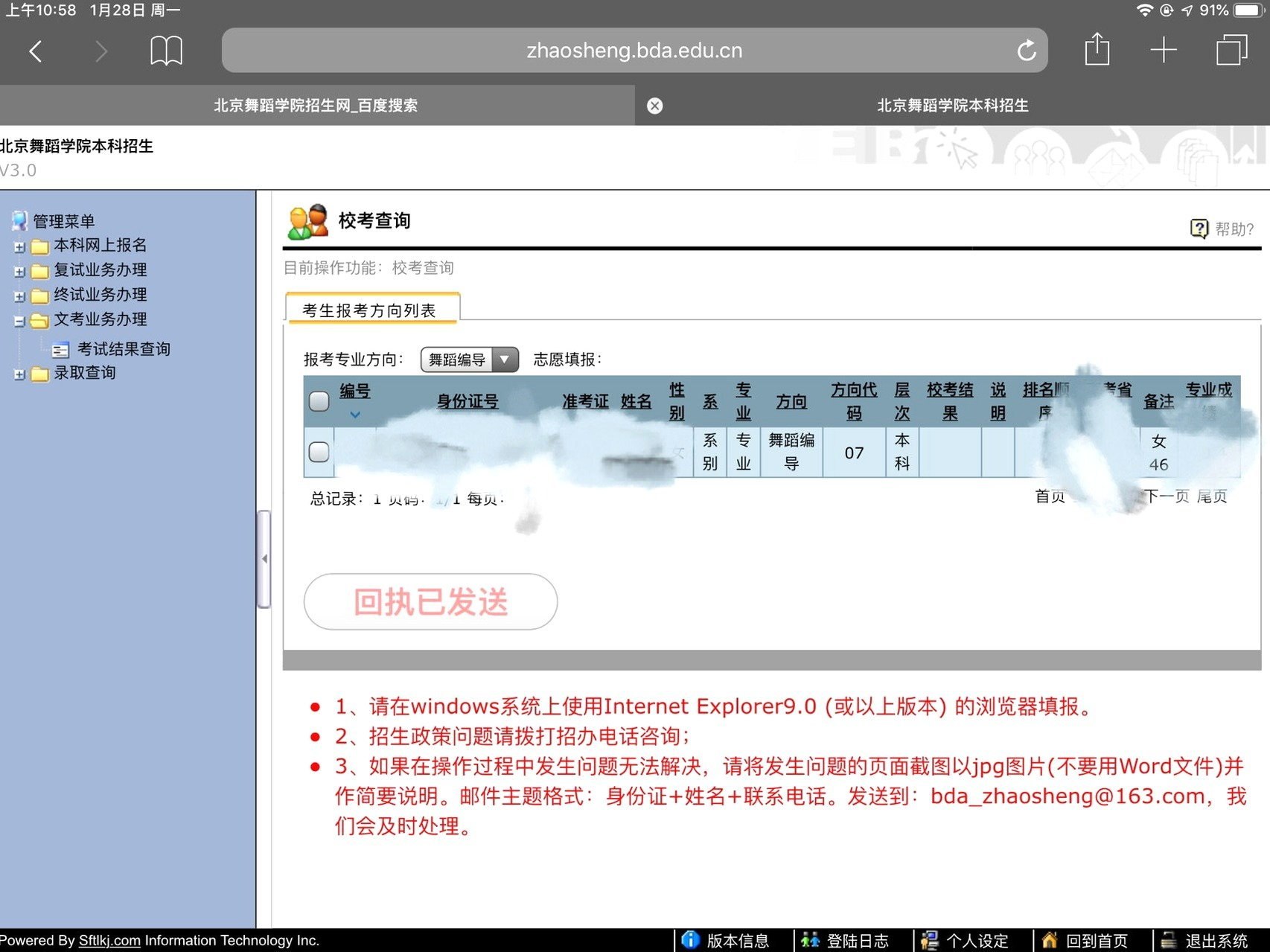1270x952 pixels.
Task: Click the 07 direction code cell
Action: (854, 453)
